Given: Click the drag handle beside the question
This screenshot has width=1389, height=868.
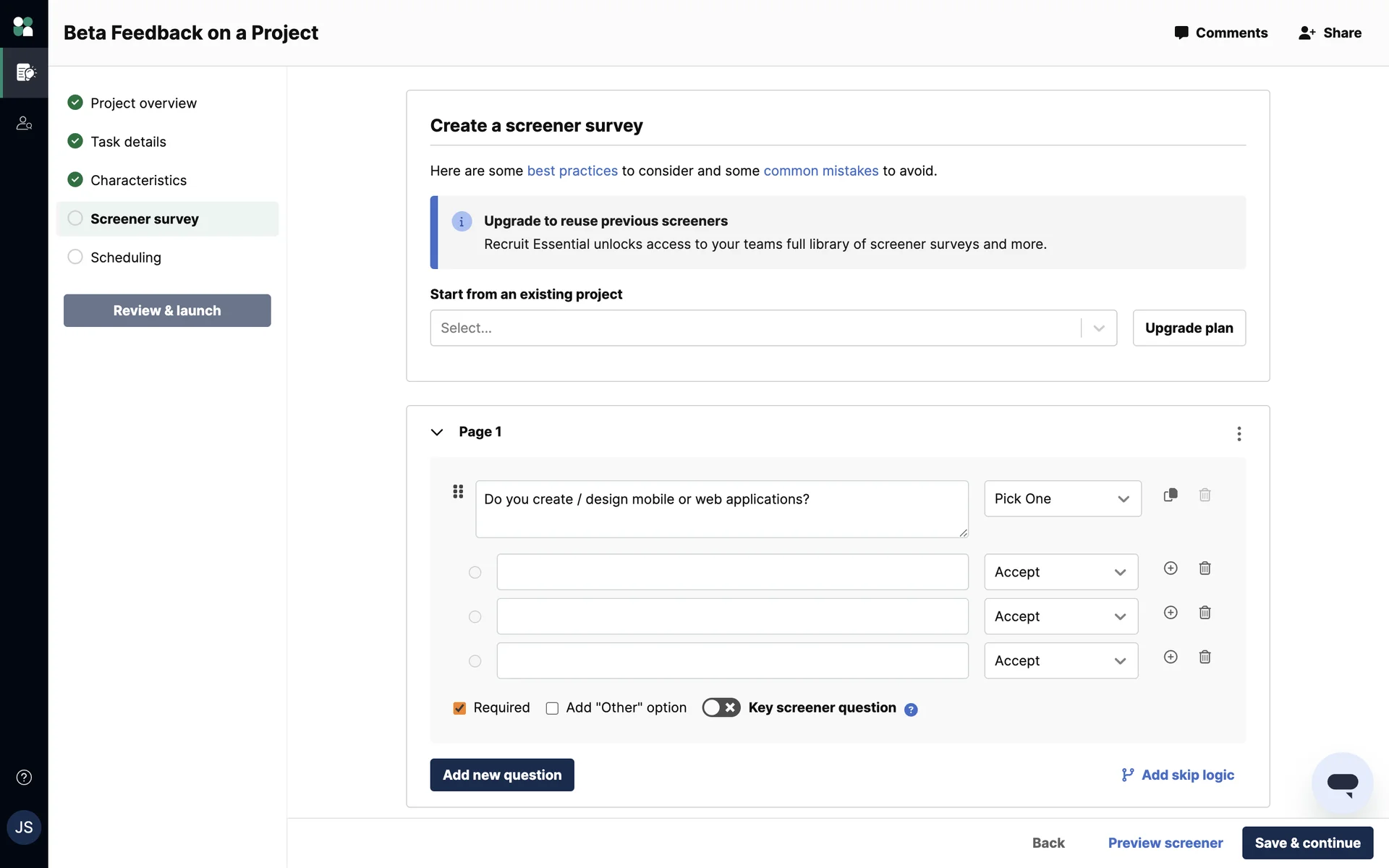Looking at the screenshot, I should pyautogui.click(x=458, y=492).
